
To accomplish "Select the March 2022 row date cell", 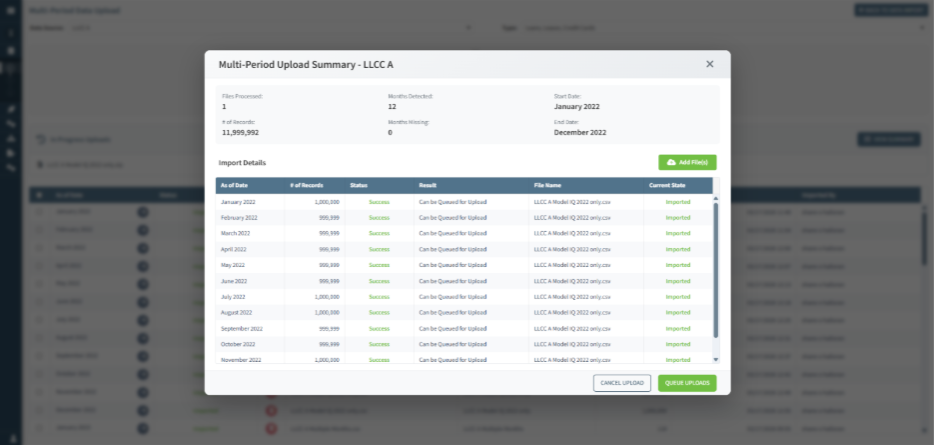I will [x=236, y=234].
